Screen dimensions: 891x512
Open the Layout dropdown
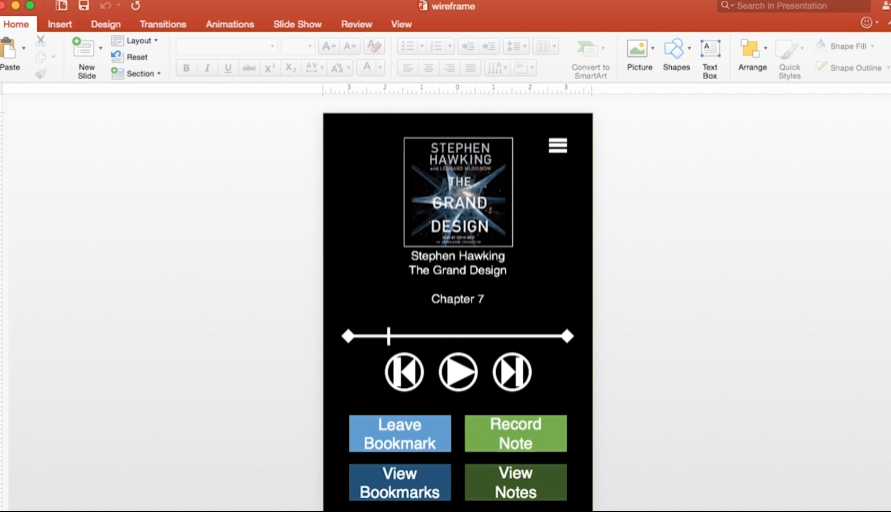135,40
